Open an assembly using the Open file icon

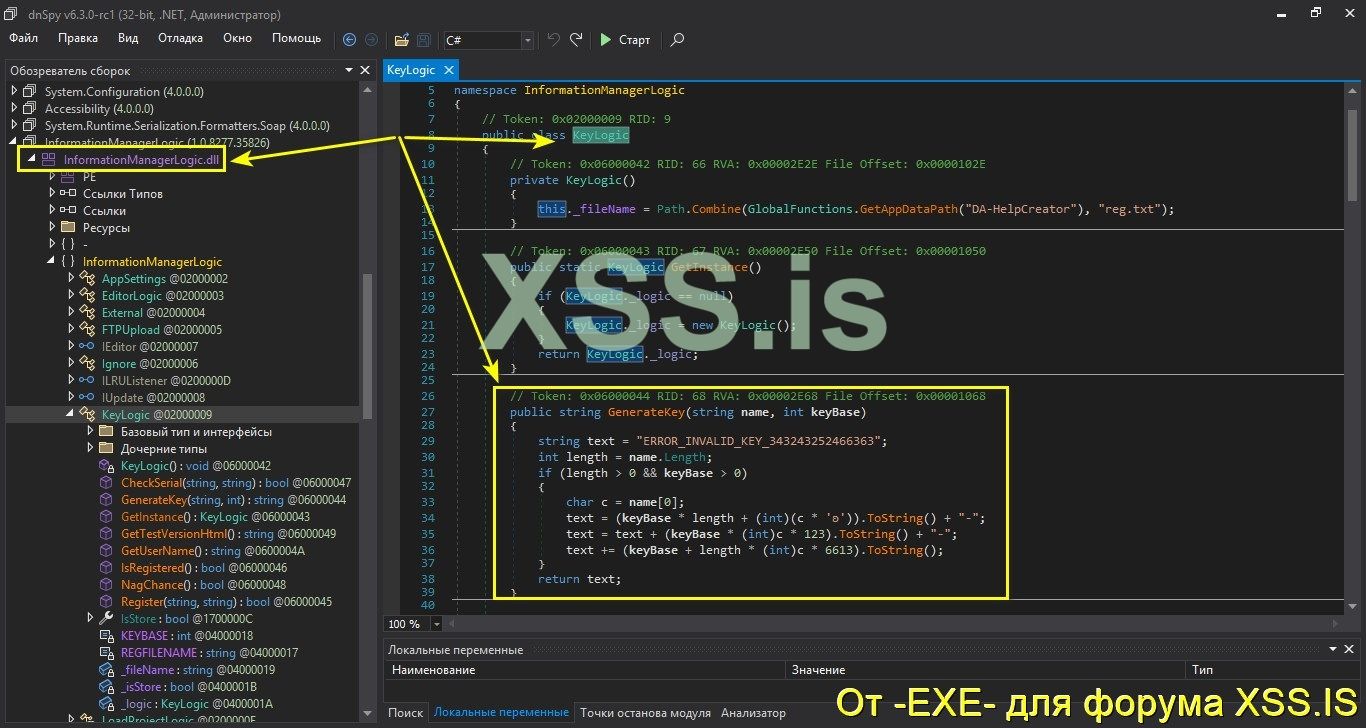[401, 39]
